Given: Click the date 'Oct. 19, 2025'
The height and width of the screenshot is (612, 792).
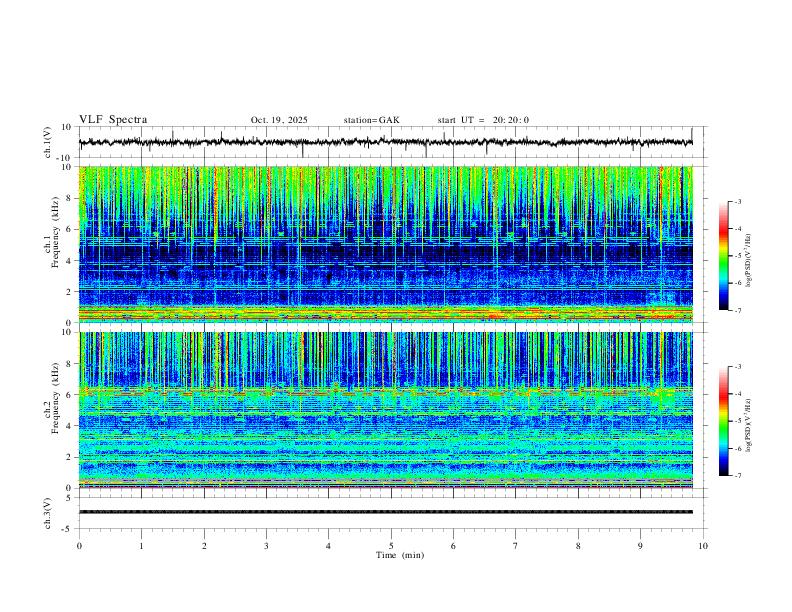Looking at the screenshot, I should 279,120.
